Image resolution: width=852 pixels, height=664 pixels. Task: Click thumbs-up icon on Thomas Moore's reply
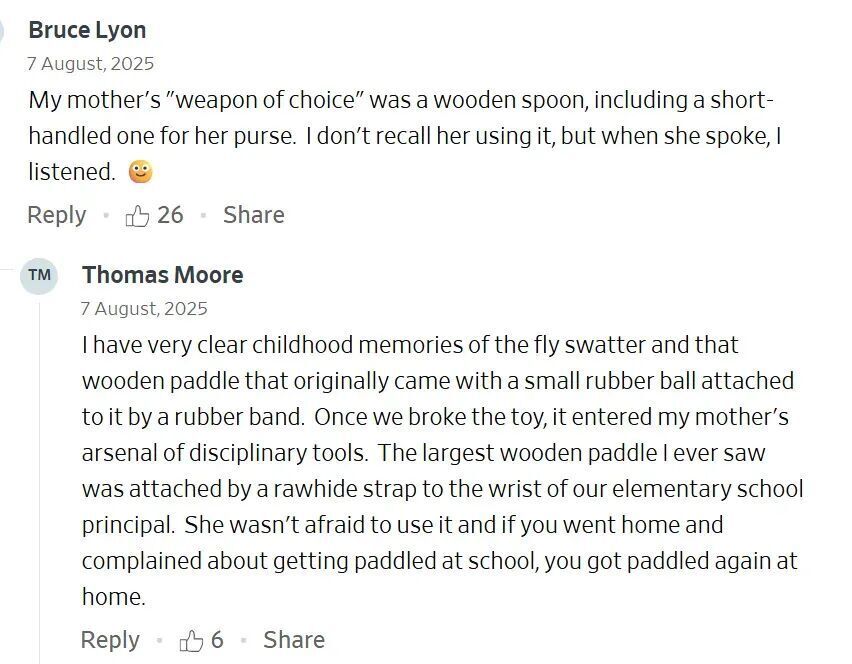pyautogui.click(x=191, y=640)
